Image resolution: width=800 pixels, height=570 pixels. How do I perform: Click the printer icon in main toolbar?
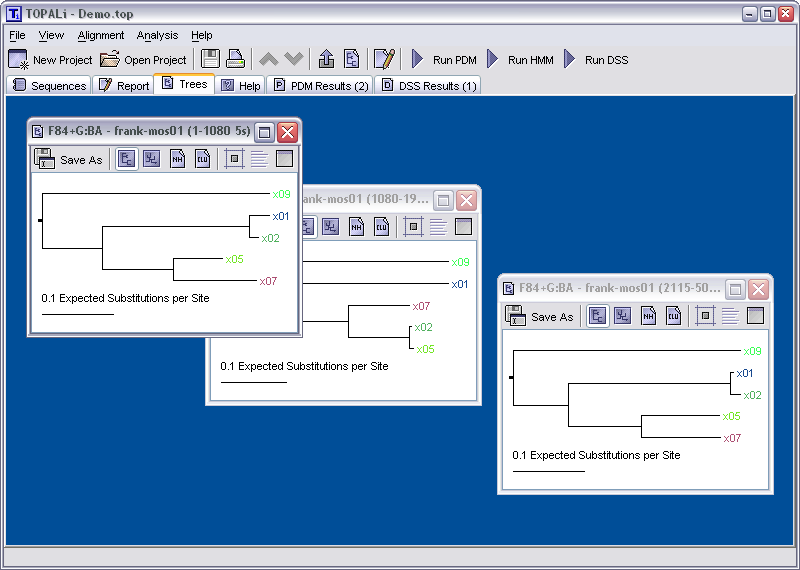[236, 59]
